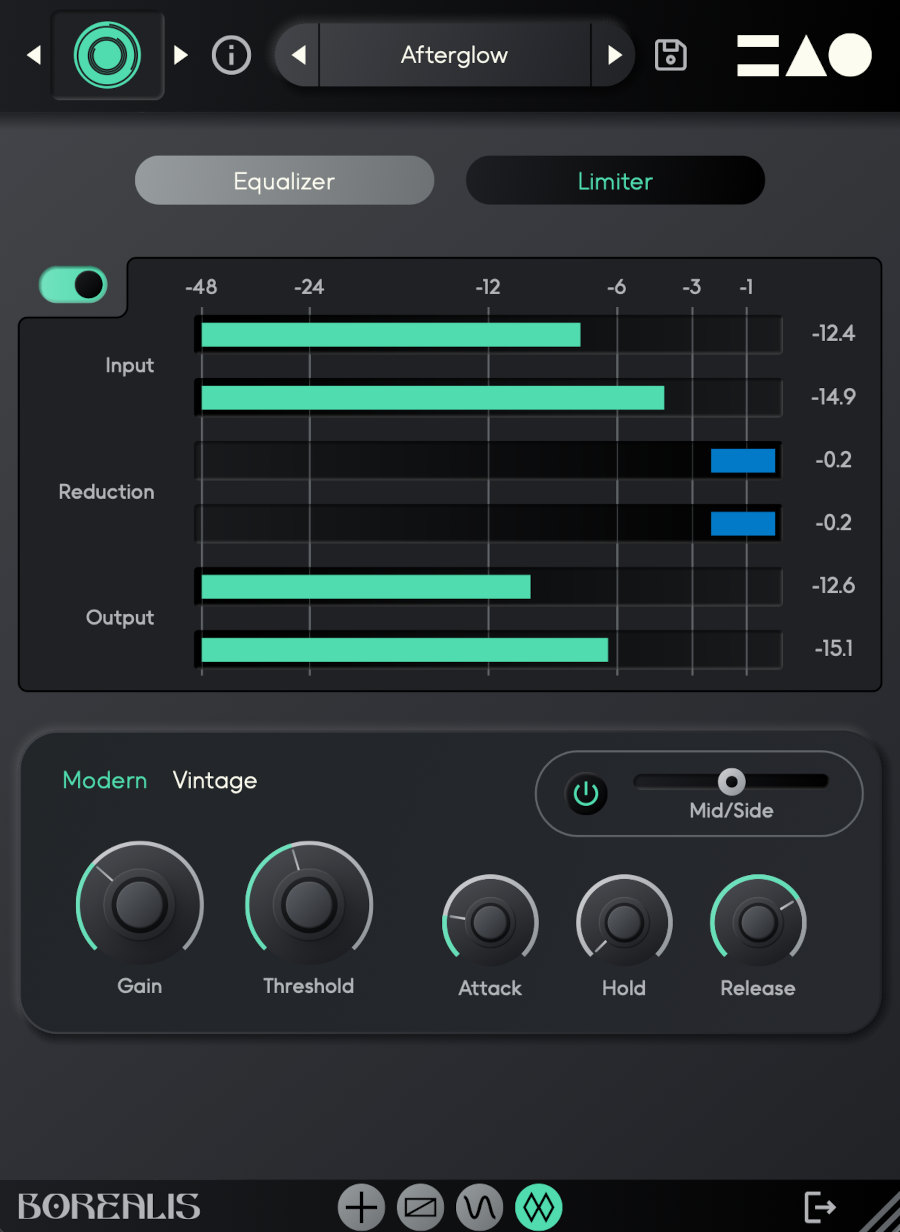Screen dimensions: 900x1232
Task: Click the Threshold knob
Action: [x=309, y=903]
